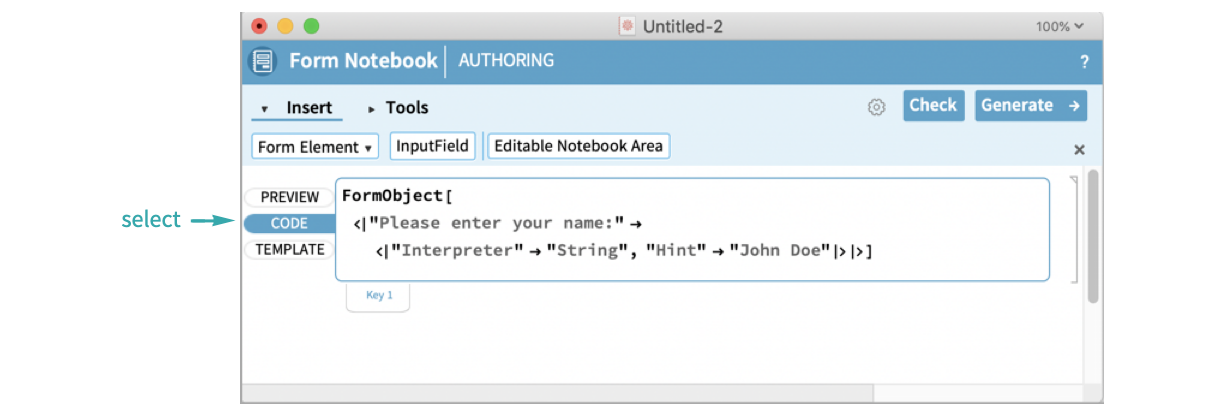Open the Form Element dropdown

(x=314, y=147)
